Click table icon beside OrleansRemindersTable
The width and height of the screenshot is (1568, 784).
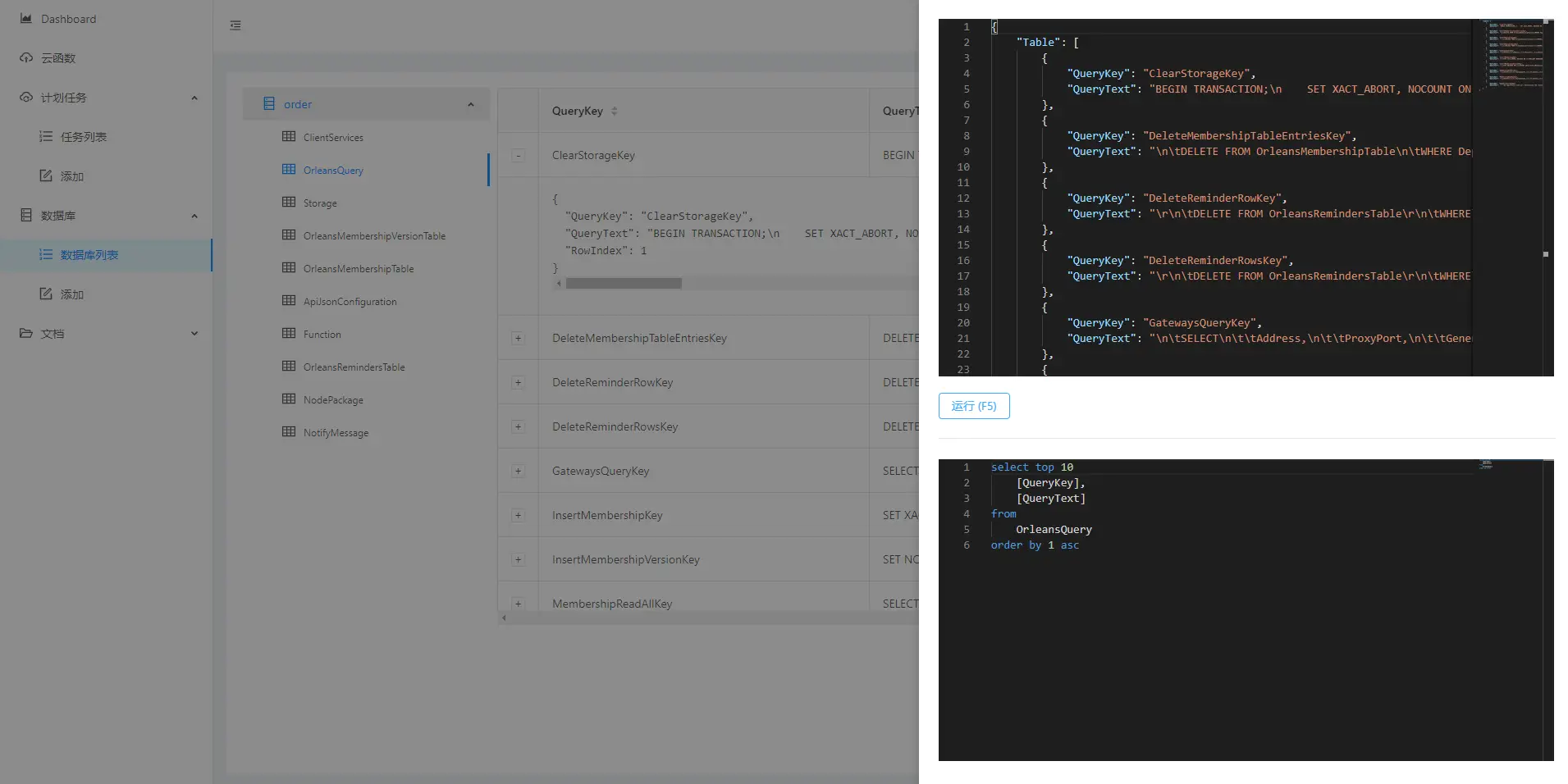tap(289, 367)
